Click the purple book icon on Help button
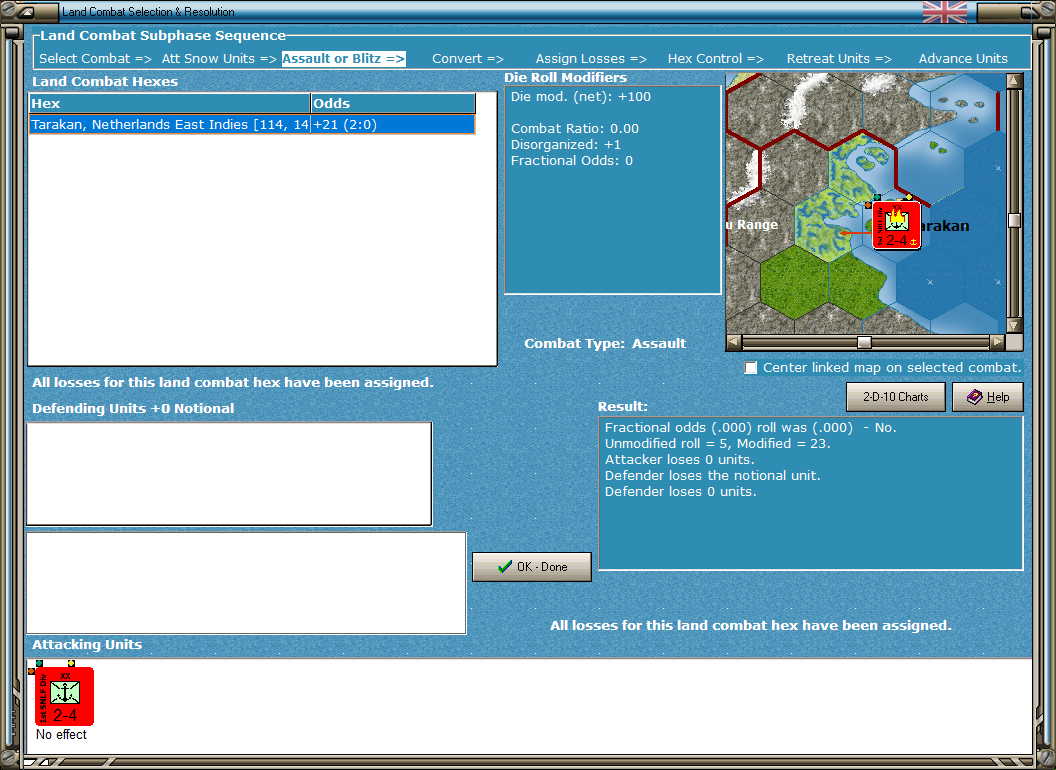Viewport: 1056px width, 770px height. click(x=975, y=397)
